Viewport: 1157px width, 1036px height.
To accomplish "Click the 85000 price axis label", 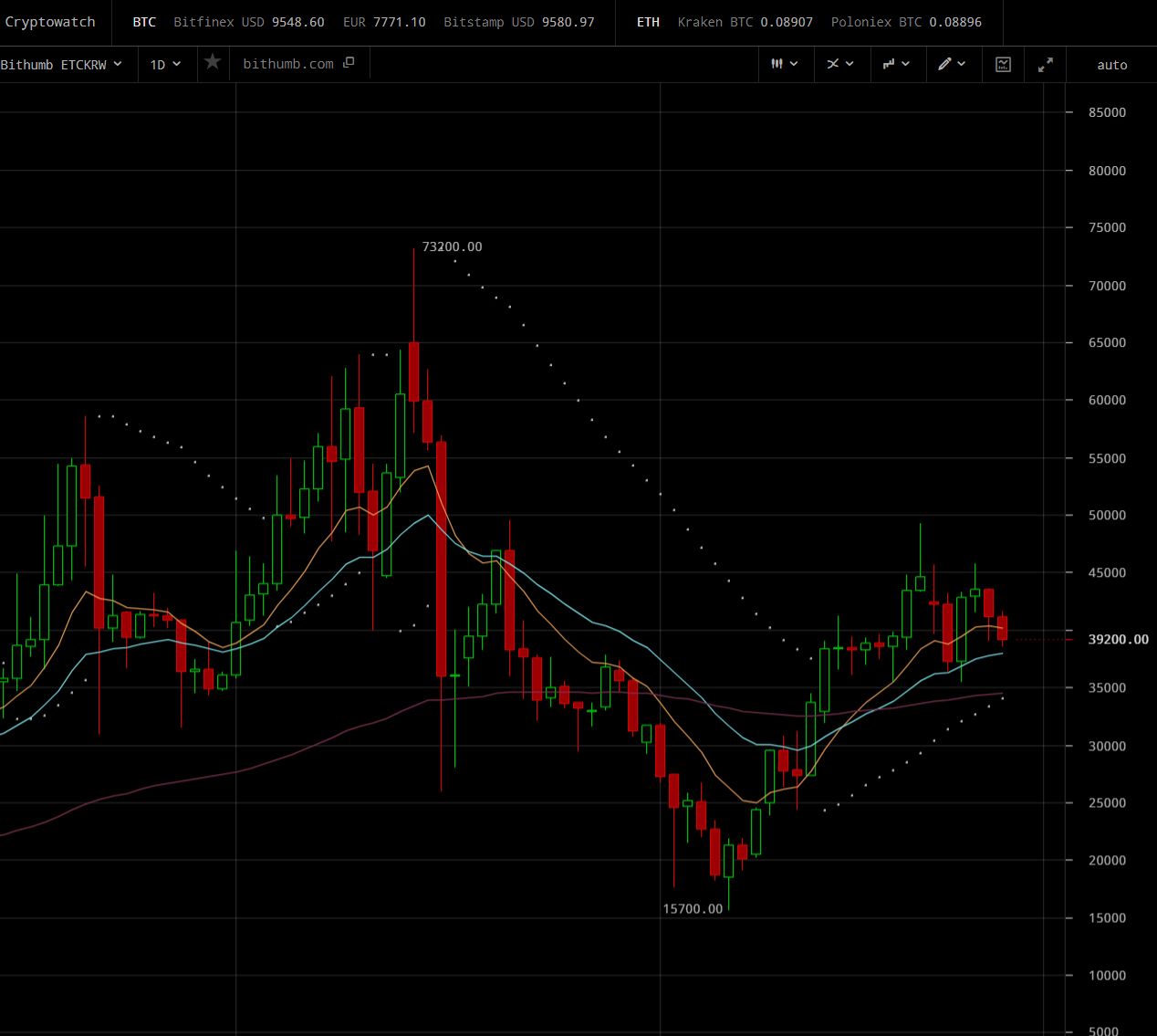I will click(x=1108, y=112).
